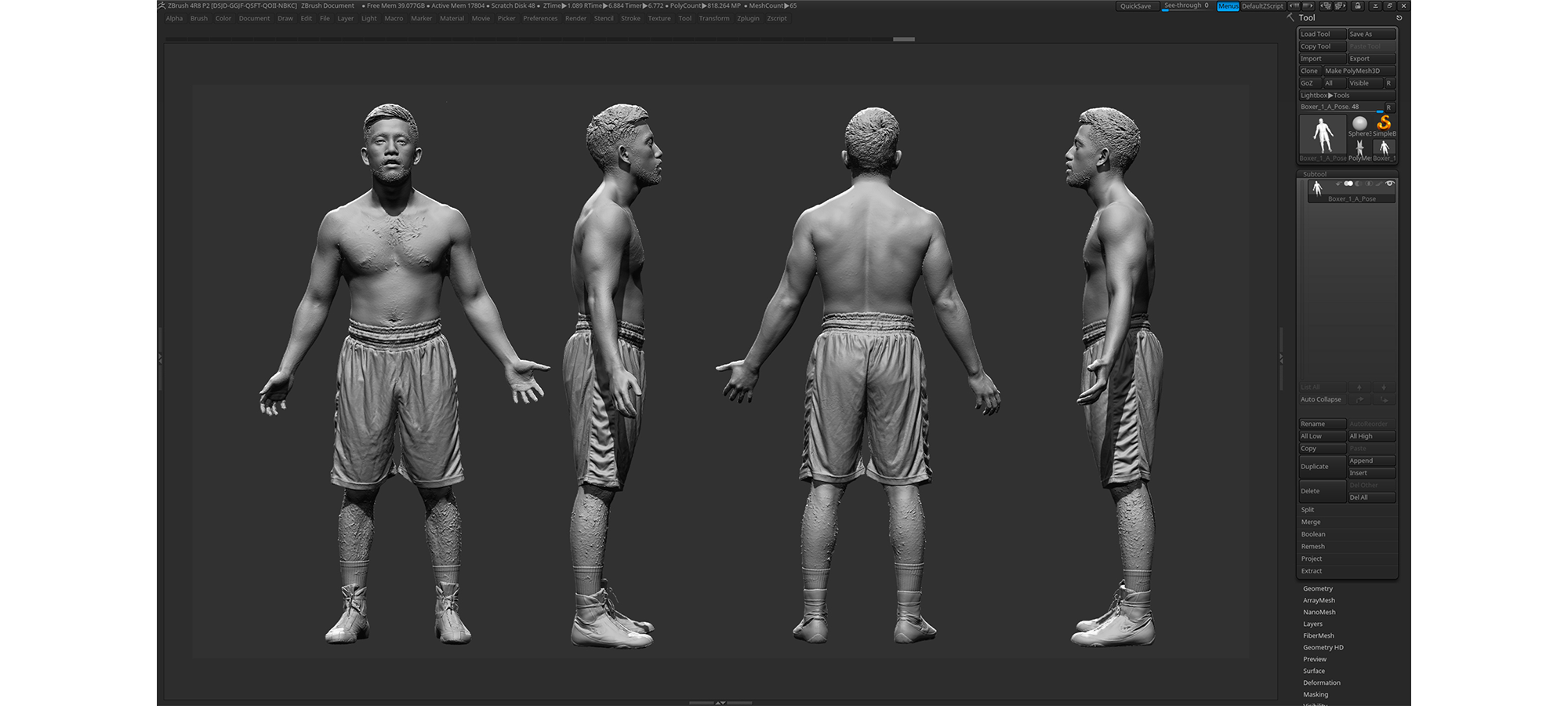Viewport: 1568px width, 706px height.
Task: Click the Duplicate subtool button
Action: point(1322,467)
